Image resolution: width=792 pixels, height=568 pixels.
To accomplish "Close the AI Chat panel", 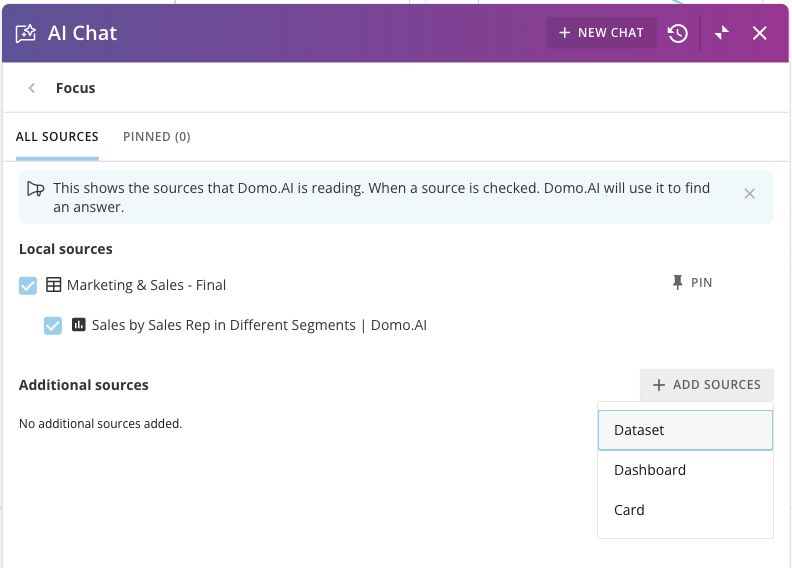I will pos(760,33).
